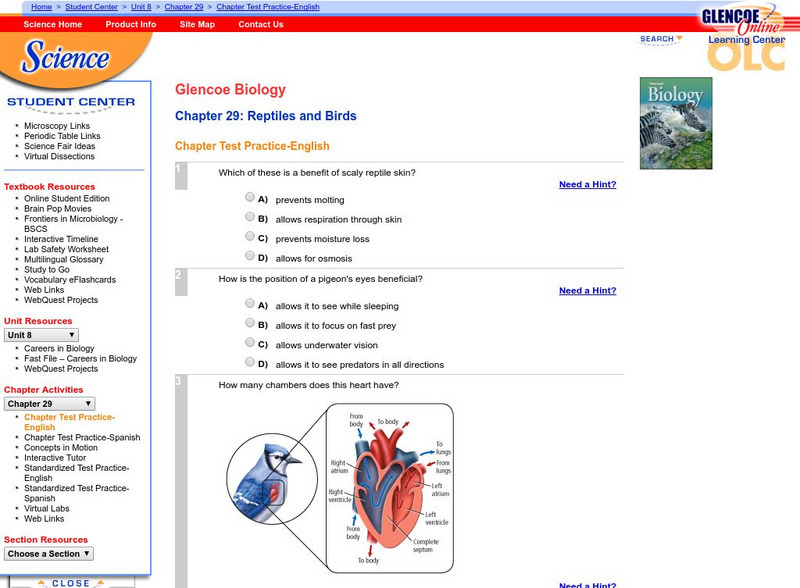This screenshot has width=800, height=588.
Task: Click Need a Hint for question 1
Action: point(588,184)
